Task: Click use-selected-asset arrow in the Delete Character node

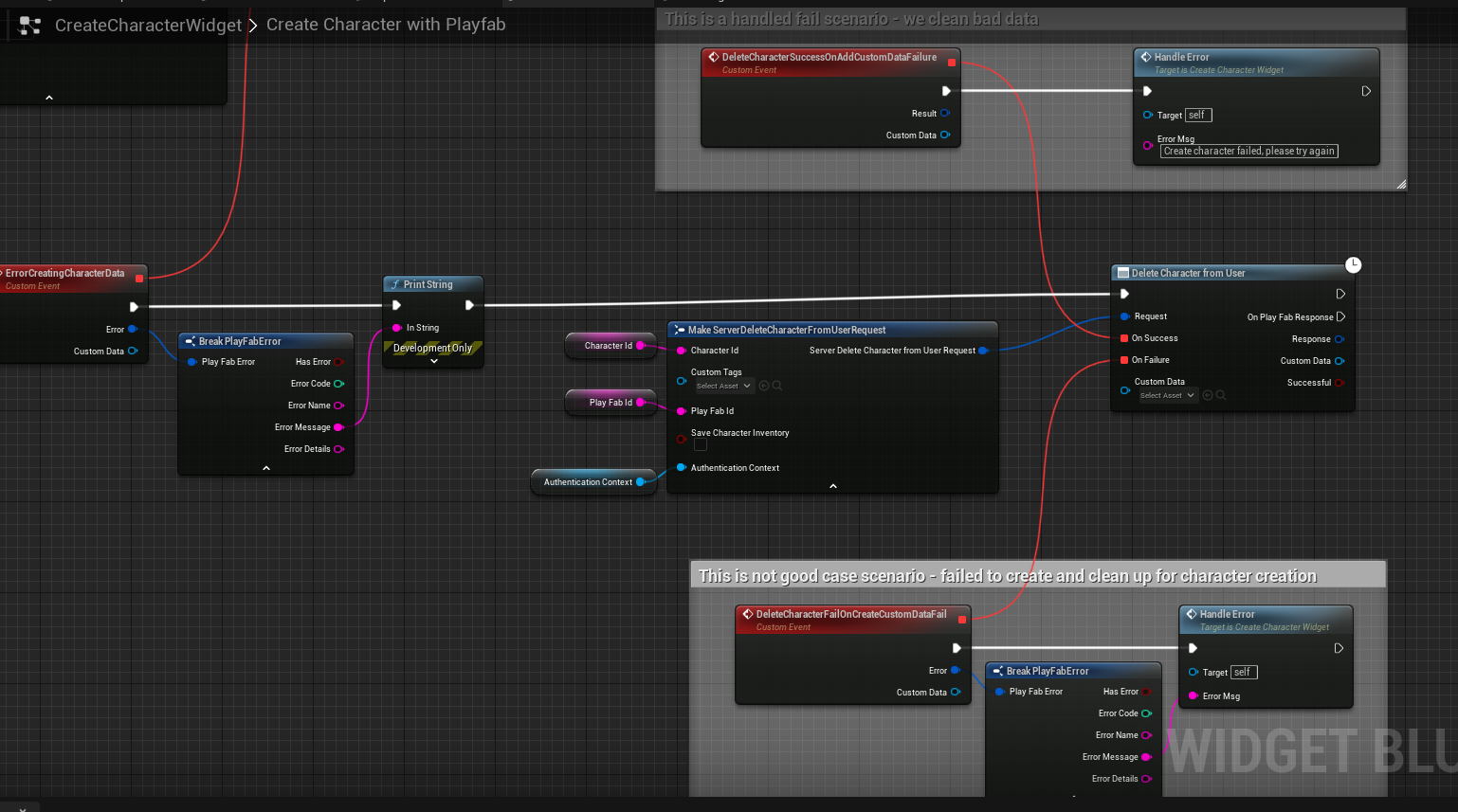Action: click(x=1208, y=395)
